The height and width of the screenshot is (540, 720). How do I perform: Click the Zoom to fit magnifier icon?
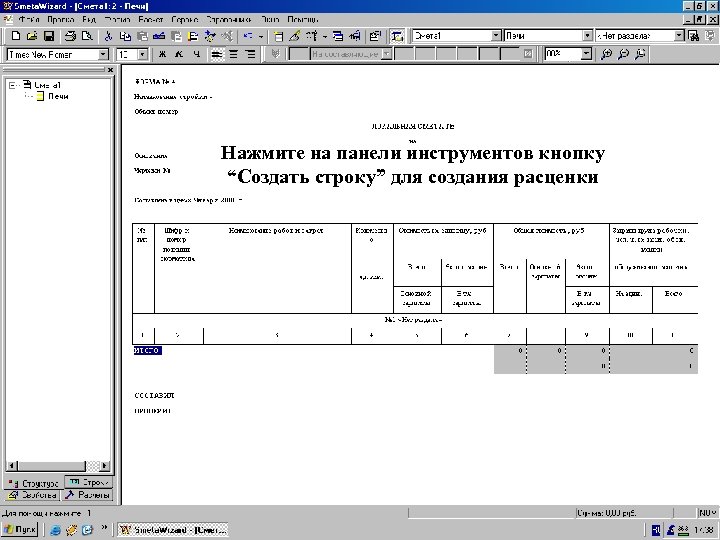click(x=640, y=54)
